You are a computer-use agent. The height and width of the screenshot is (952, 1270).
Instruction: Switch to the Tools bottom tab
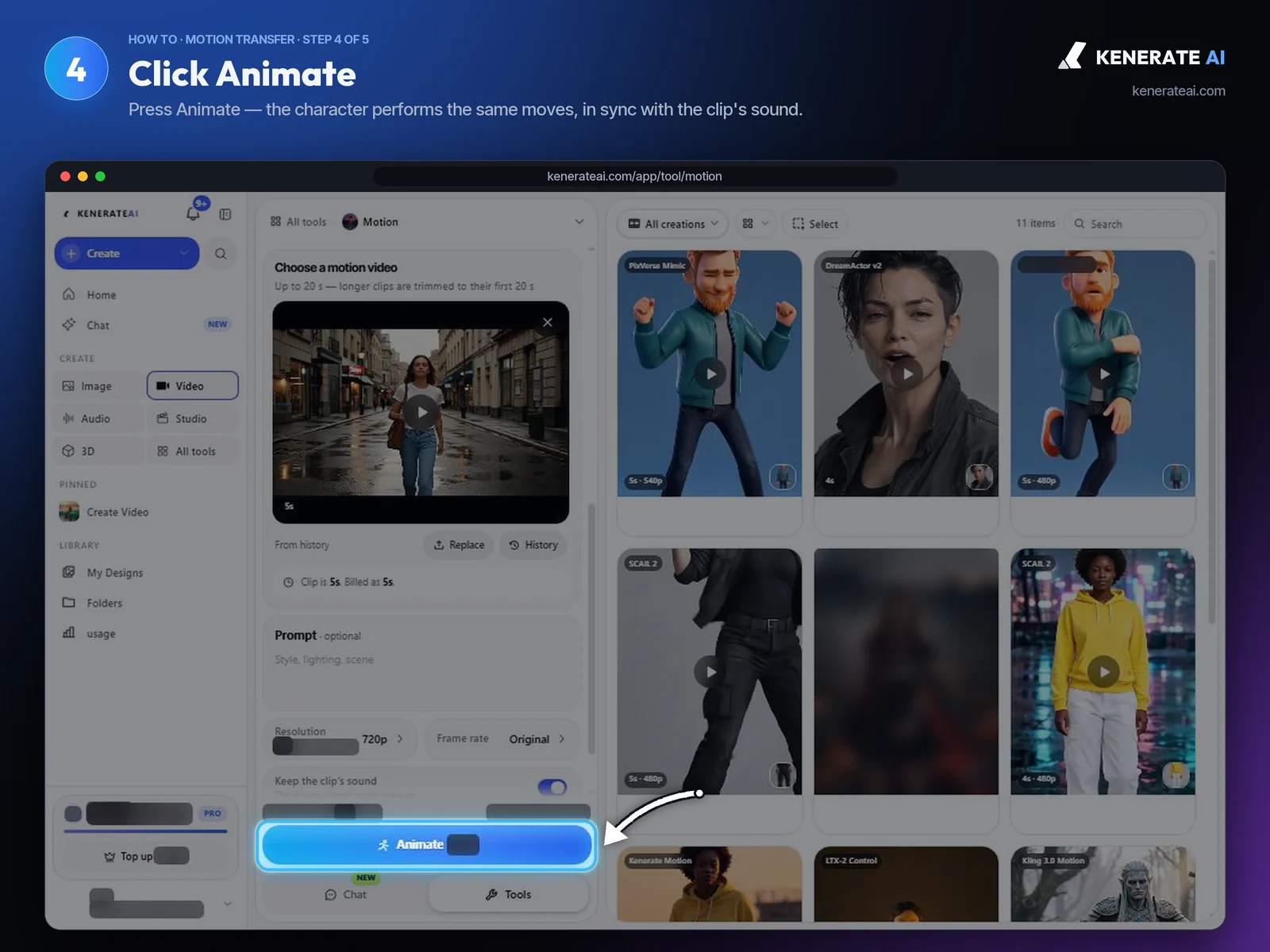tap(509, 895)
